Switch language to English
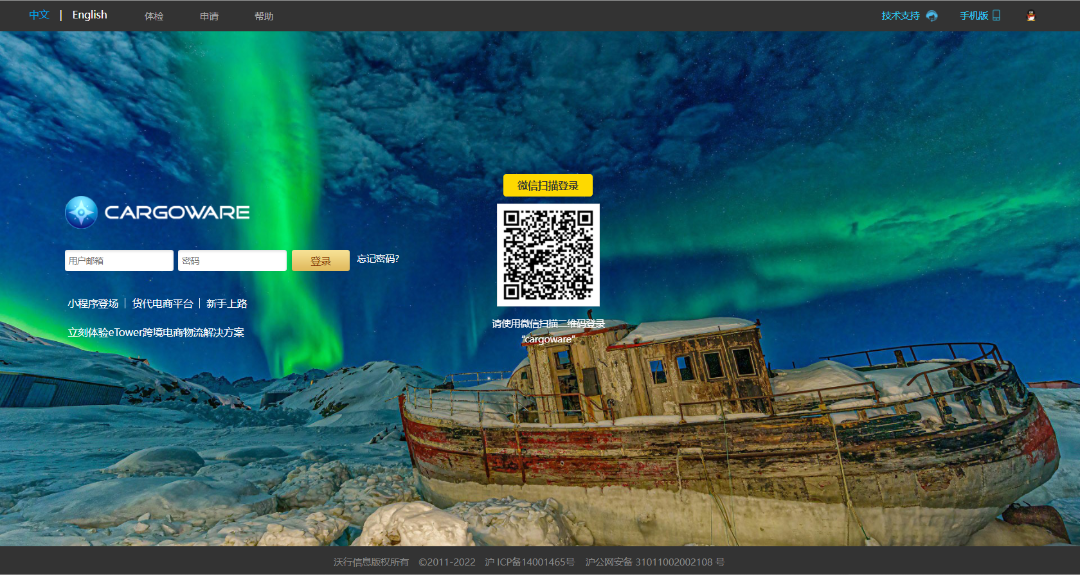The height and width of the screenshot is (575, 1080). [x=89, y=15]
